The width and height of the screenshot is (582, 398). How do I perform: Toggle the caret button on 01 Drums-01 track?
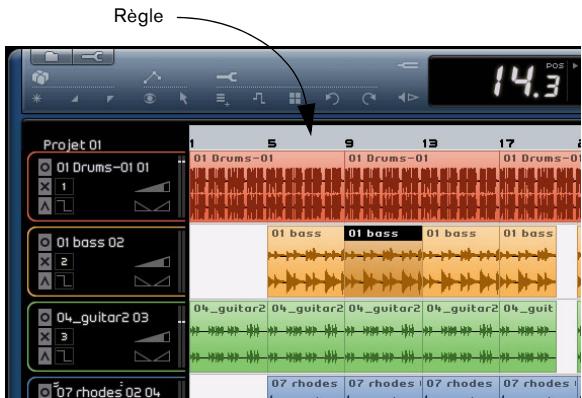45,206
